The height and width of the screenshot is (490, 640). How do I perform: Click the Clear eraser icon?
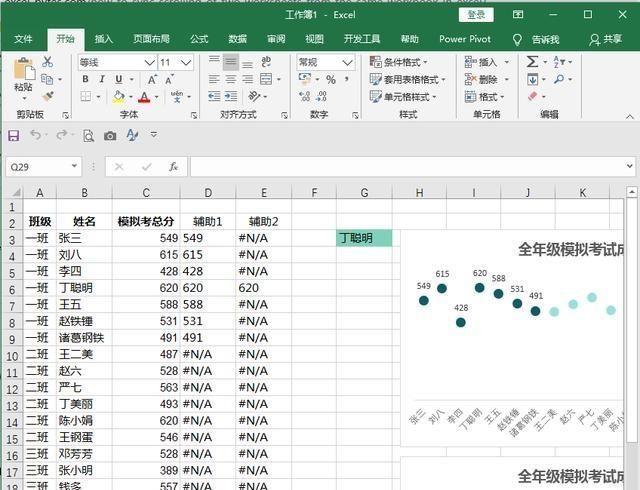point(532,96)
